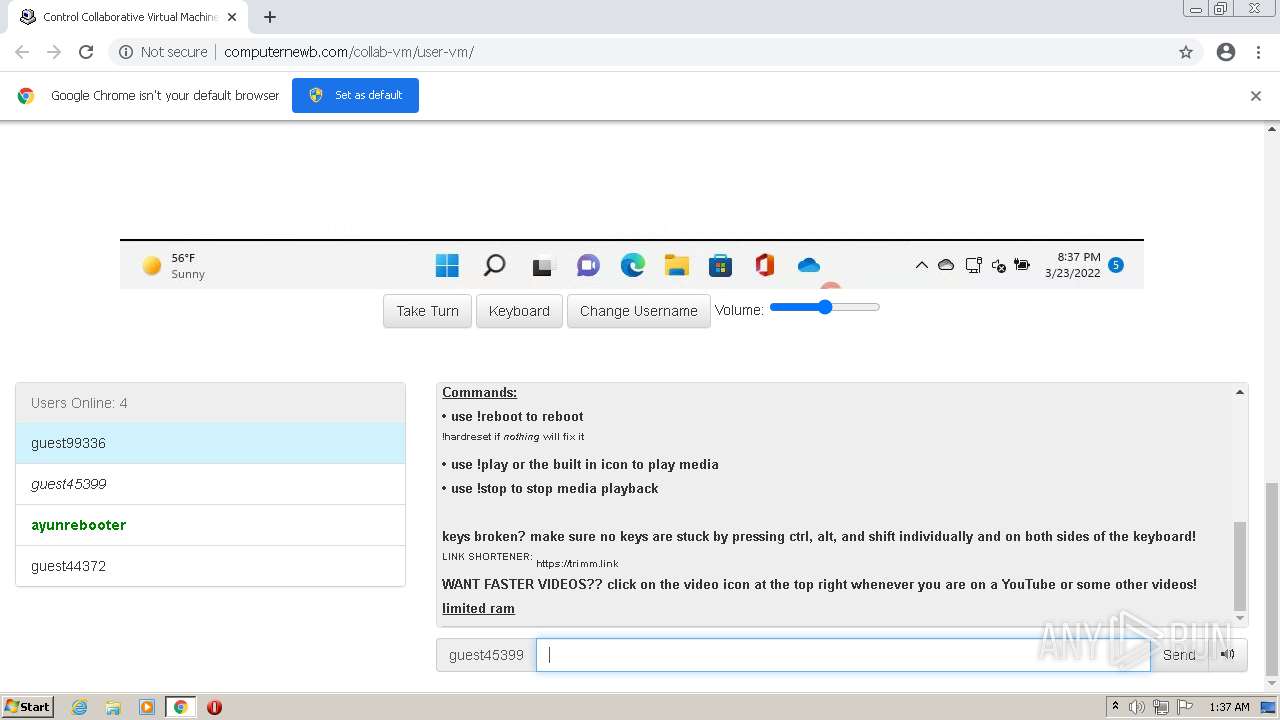Click the Change Username button
1280x720 pixels.
coord(638,311)
